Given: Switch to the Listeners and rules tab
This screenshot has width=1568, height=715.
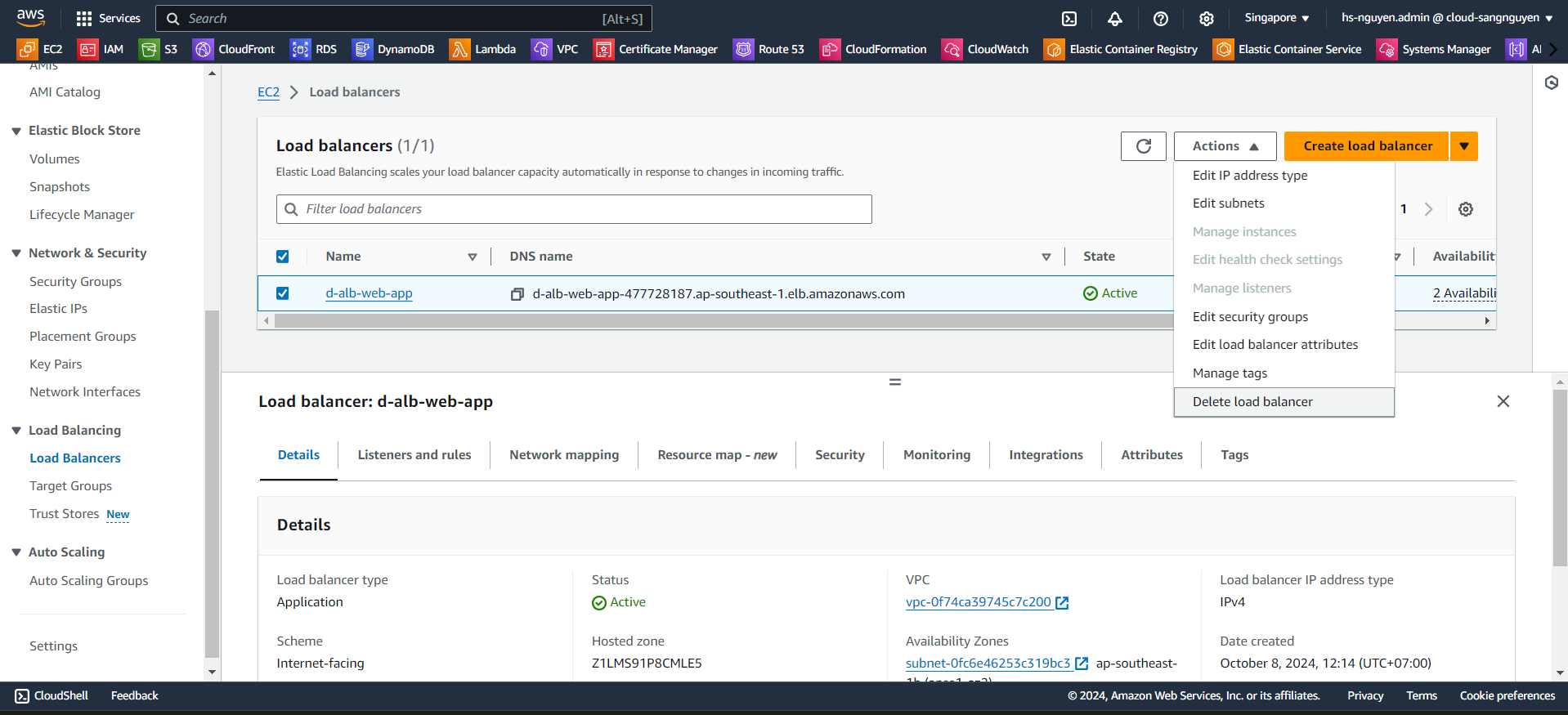Looking at the screenshot, I should (x=414, y=455).
